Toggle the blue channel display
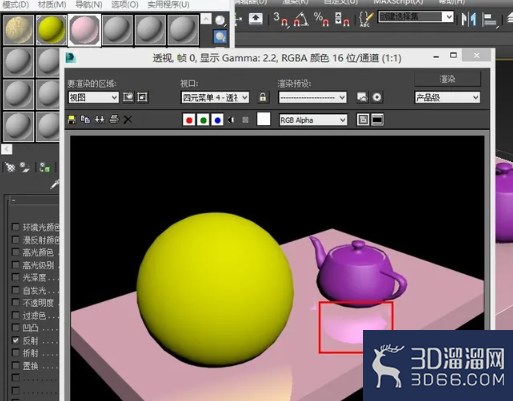This screenshot has width=513, height=401. [217, 120]
